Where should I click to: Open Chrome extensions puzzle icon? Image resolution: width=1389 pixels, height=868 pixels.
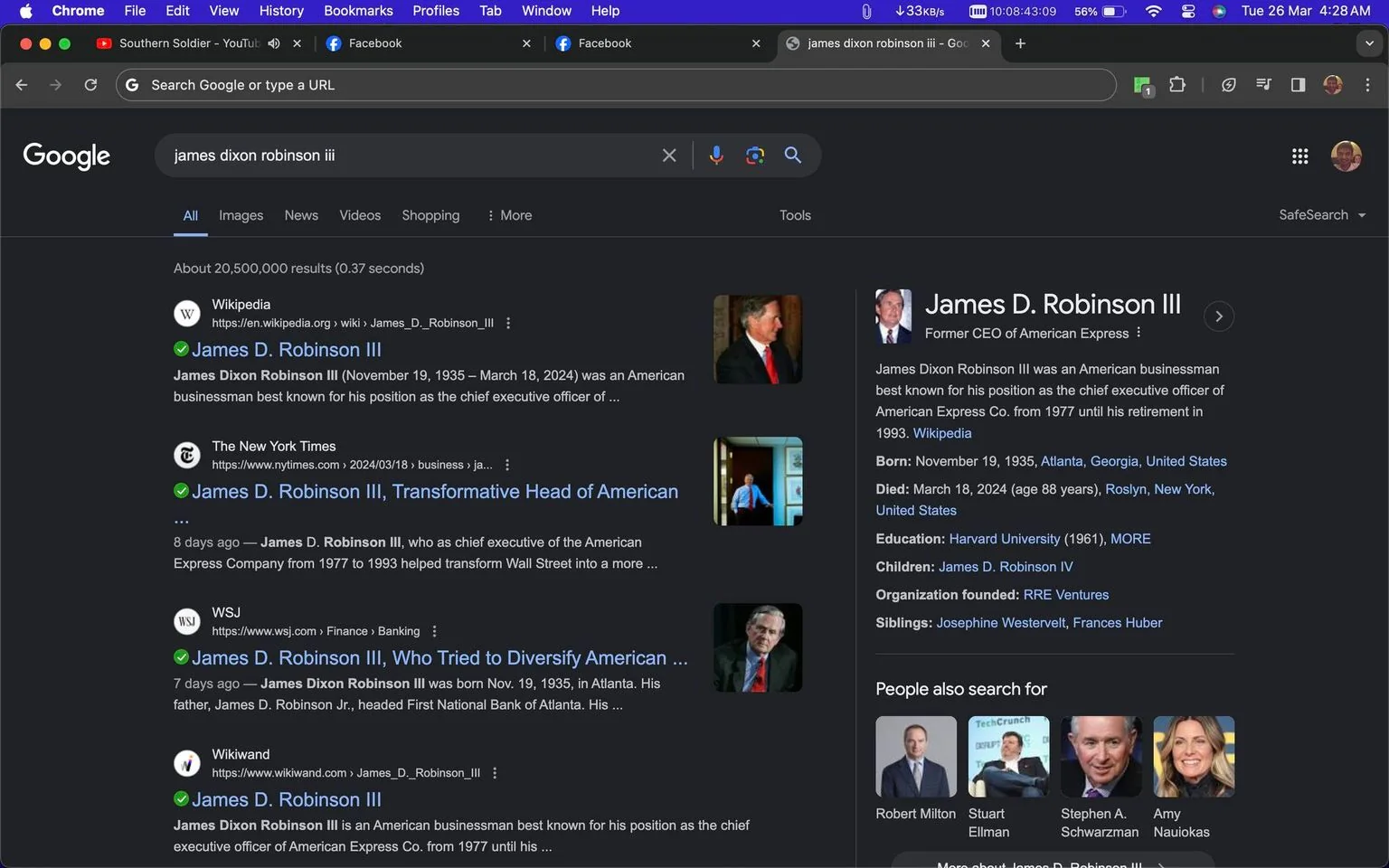1177,85
